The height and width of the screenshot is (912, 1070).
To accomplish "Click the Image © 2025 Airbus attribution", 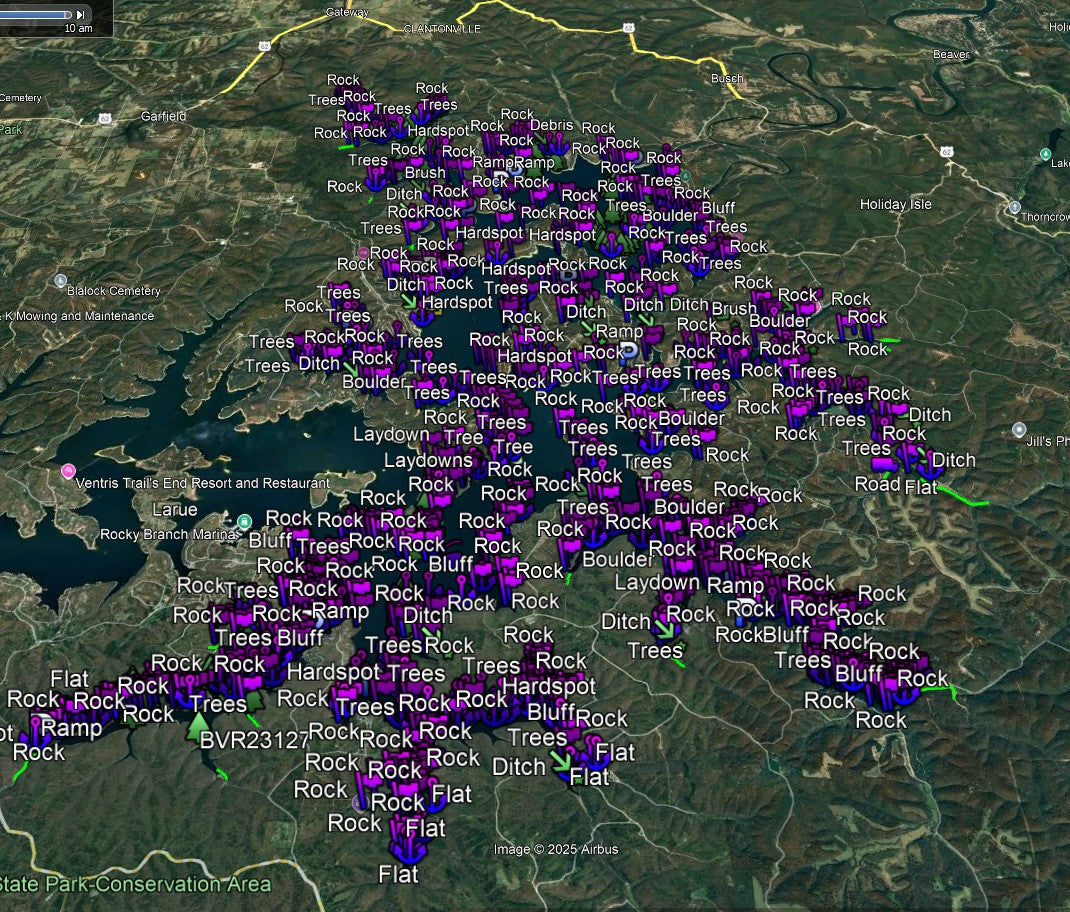I will [556, 850].
